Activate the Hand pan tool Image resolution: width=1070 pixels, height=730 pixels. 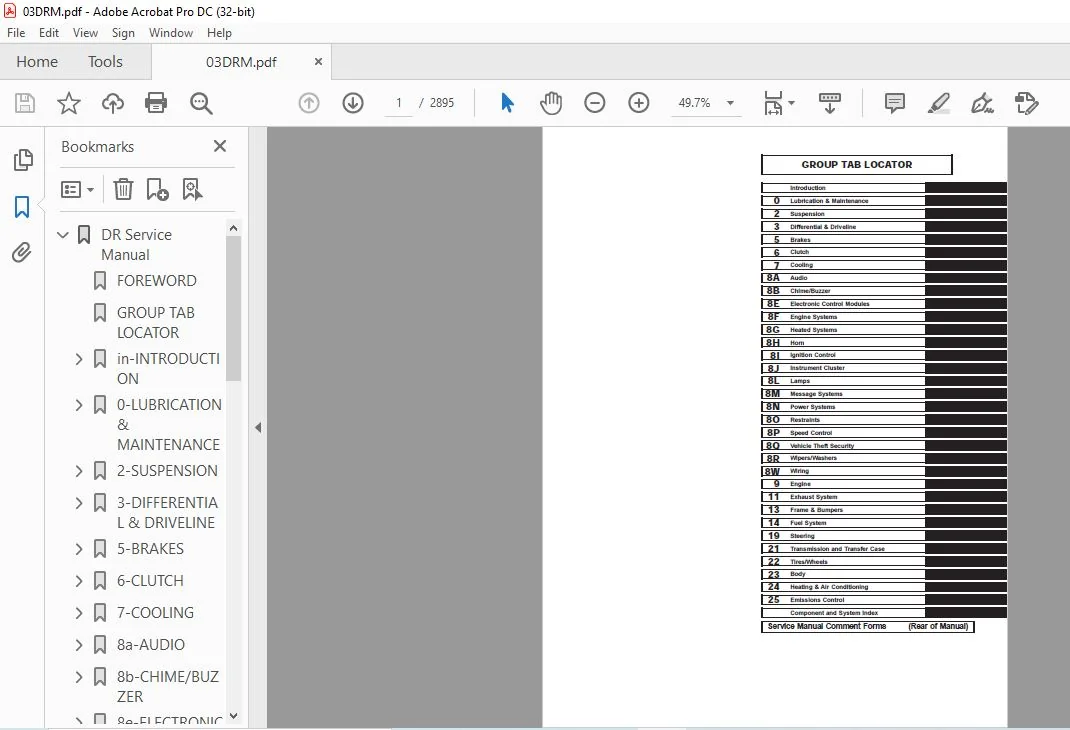(x=551, y=103)
